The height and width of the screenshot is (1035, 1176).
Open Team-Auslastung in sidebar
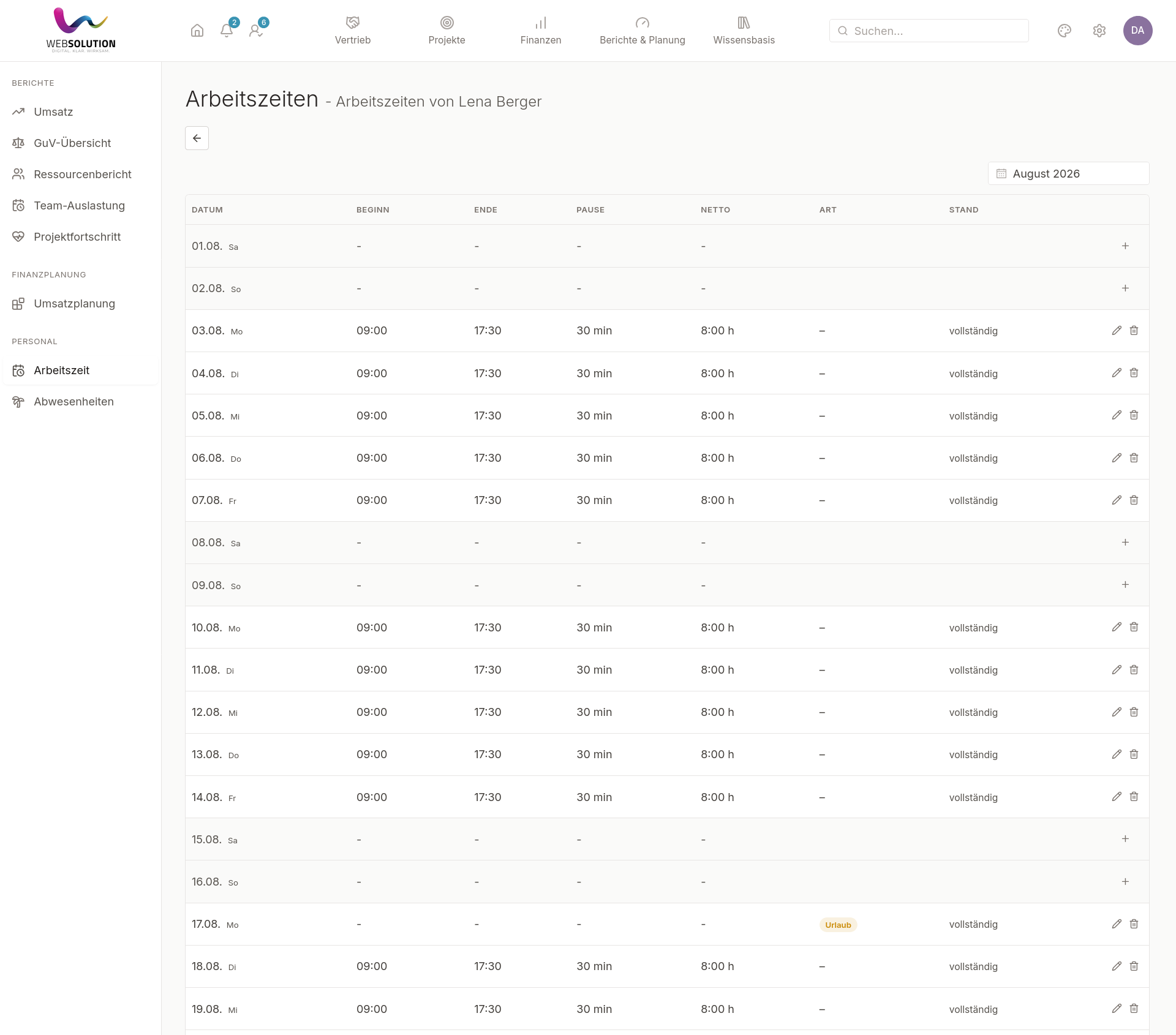tap(80, 206)
